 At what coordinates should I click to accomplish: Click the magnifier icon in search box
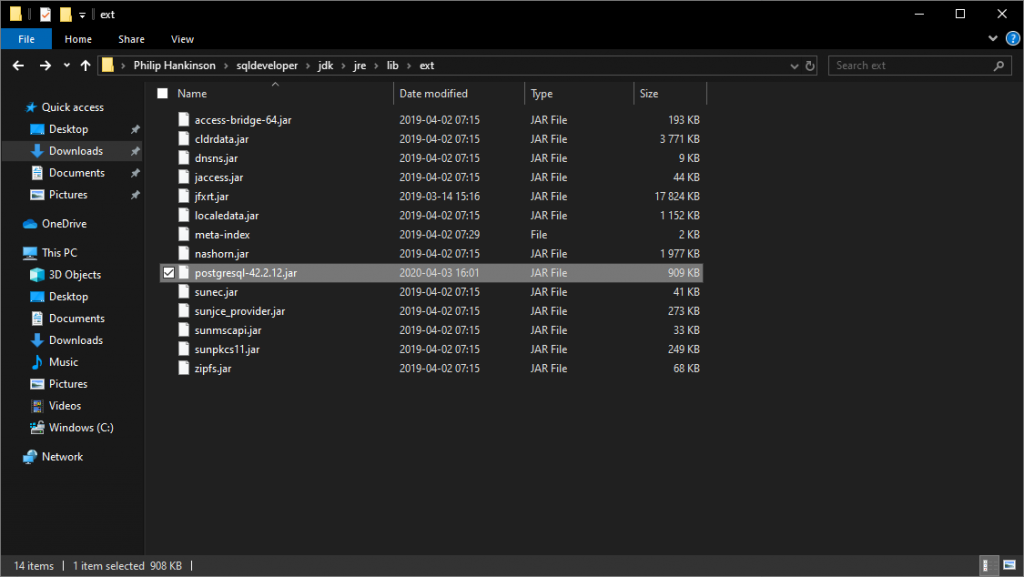pos(998,66)
